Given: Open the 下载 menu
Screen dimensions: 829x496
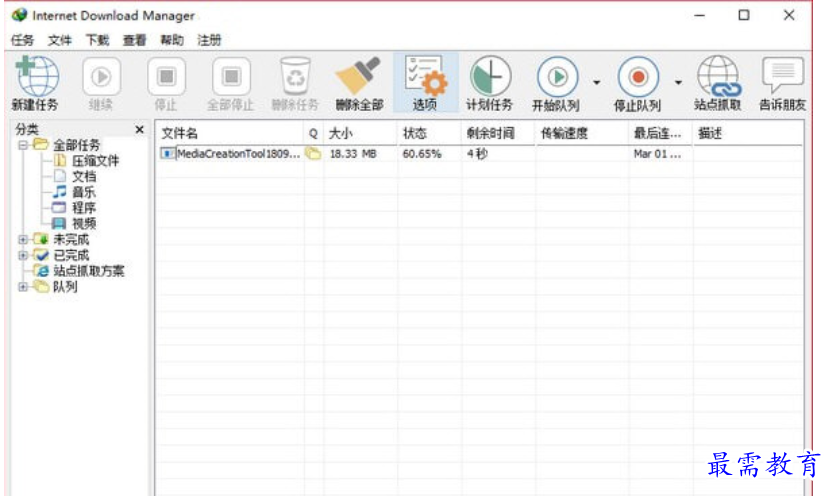Looking at the screenshot, I should point(97,40).
